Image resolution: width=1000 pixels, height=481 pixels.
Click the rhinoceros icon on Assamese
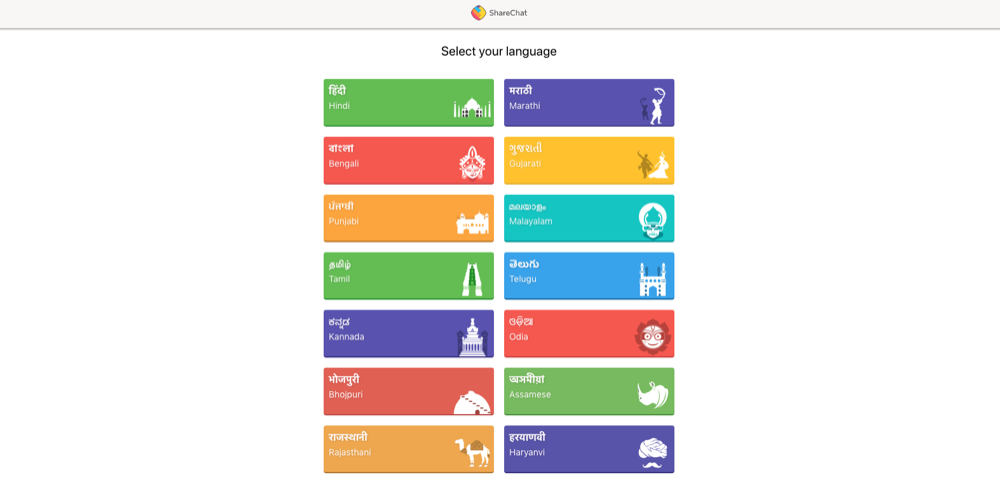(653, 394)
